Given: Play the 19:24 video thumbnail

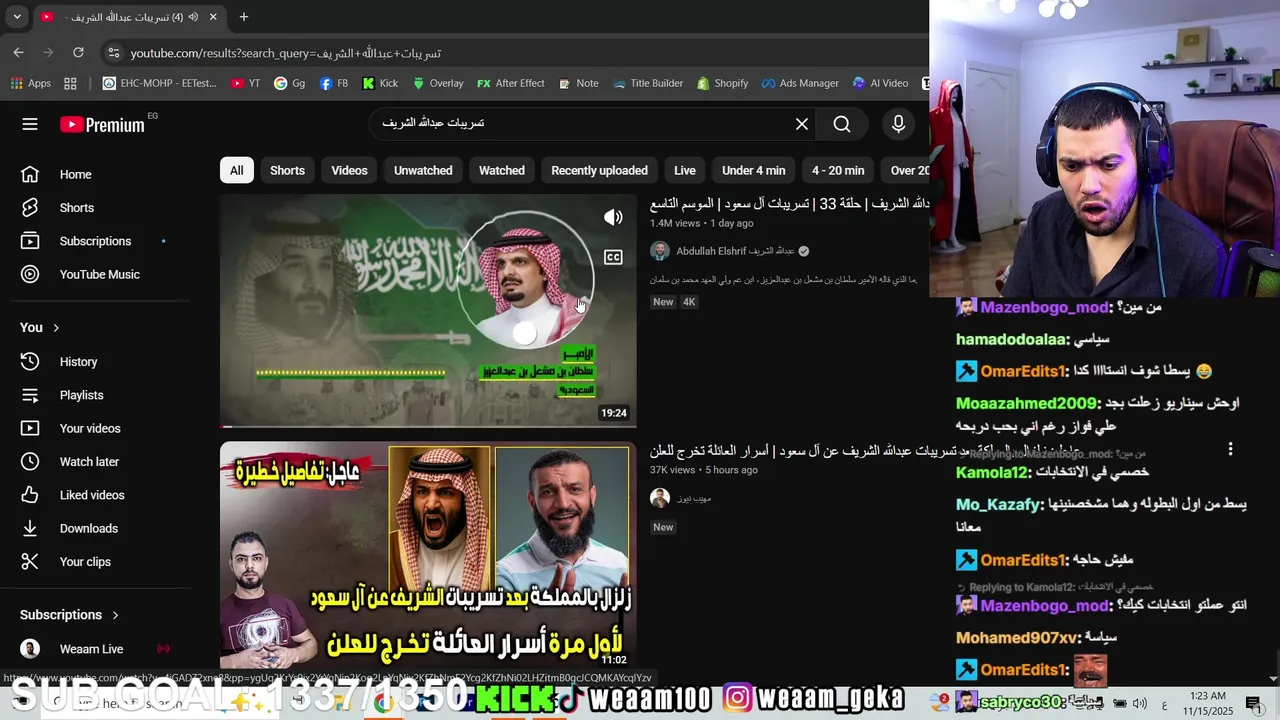Looking at the screenshot, I should (x=428, y=311).
